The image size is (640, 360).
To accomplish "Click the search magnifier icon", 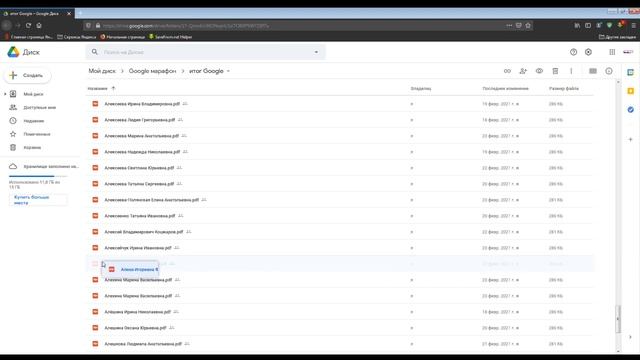I will coord(95,52).
